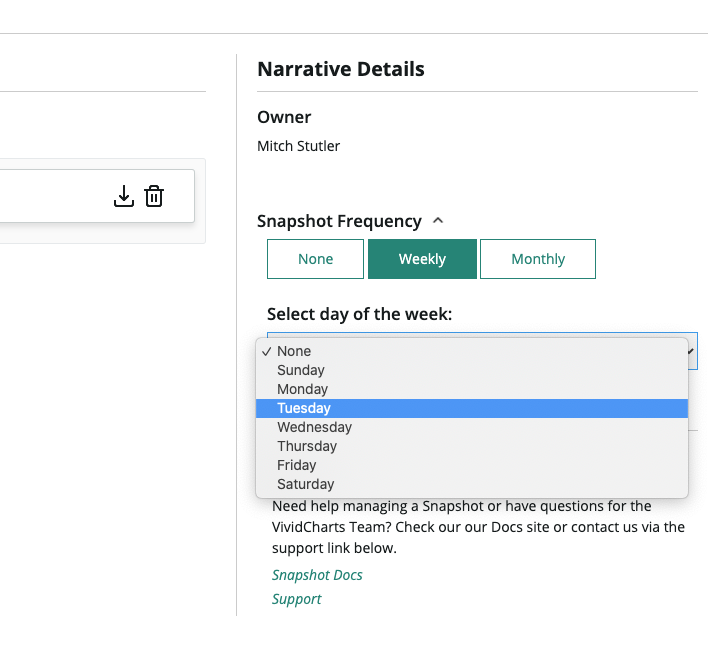Select Sunday from the day list
Image resolution: width=725 pixels, height=662 pixels.
472,370
